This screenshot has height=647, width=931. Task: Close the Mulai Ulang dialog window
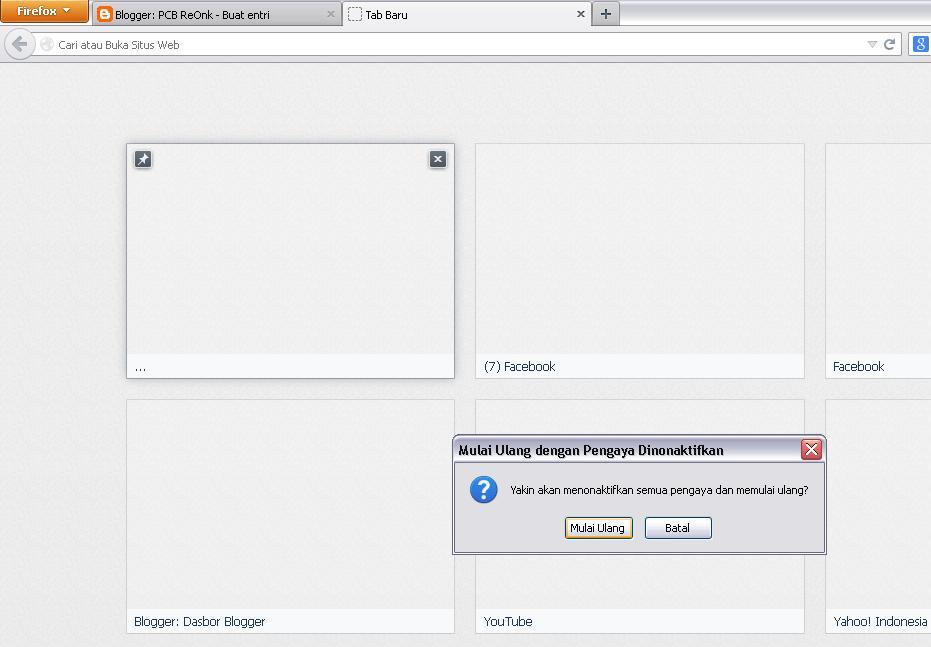point(811,449)
